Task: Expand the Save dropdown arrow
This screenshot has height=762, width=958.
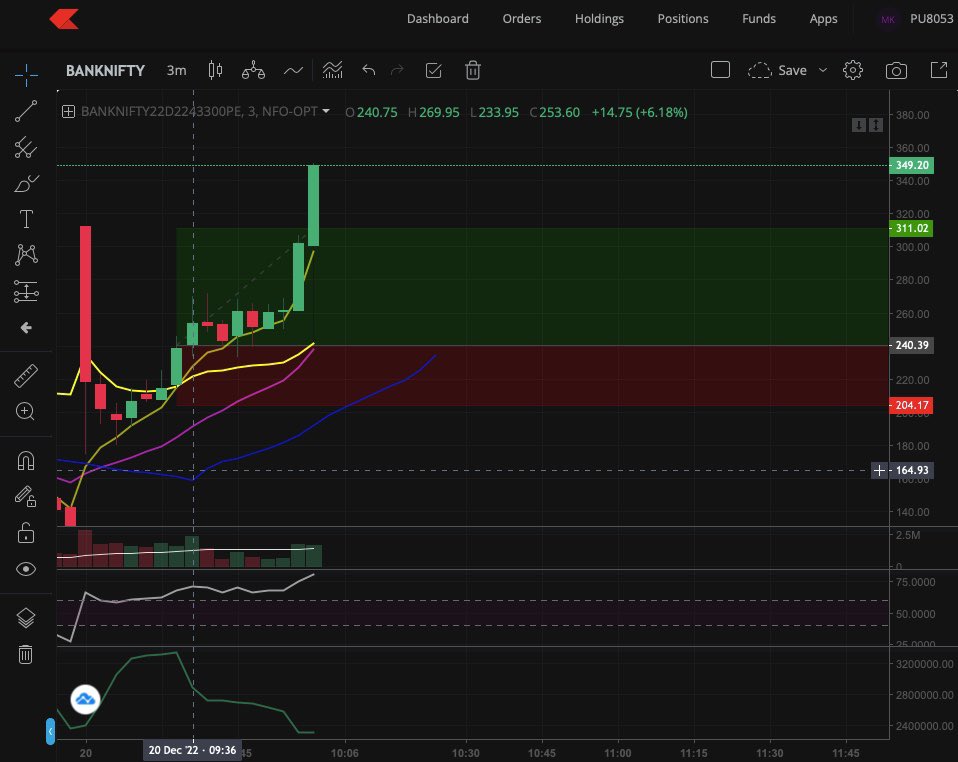Action: tap(823, 70)
